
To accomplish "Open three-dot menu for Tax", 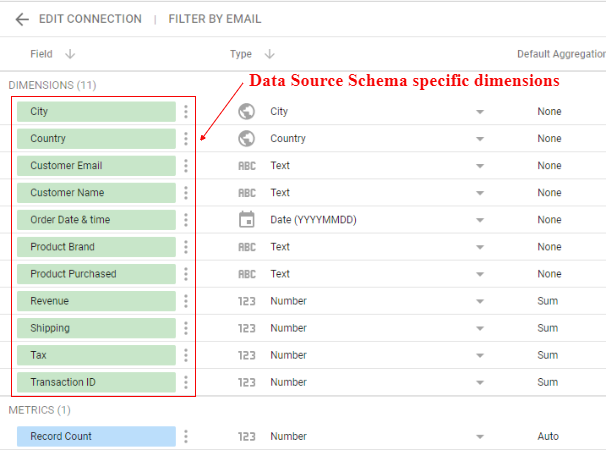I will point(186,355).
